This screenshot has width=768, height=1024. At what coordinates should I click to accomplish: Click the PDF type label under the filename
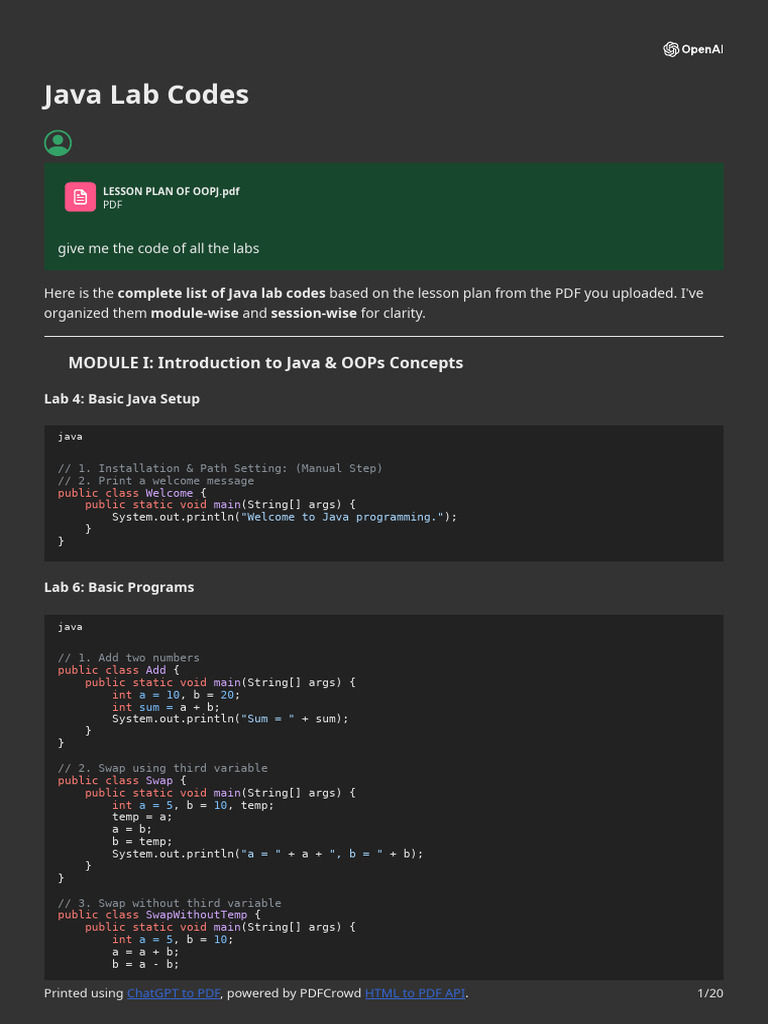[x=112, y=204]
